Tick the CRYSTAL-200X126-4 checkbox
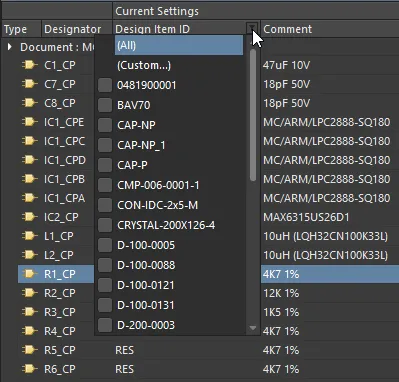Screen dimensions: 399x382 coord(105,225)
